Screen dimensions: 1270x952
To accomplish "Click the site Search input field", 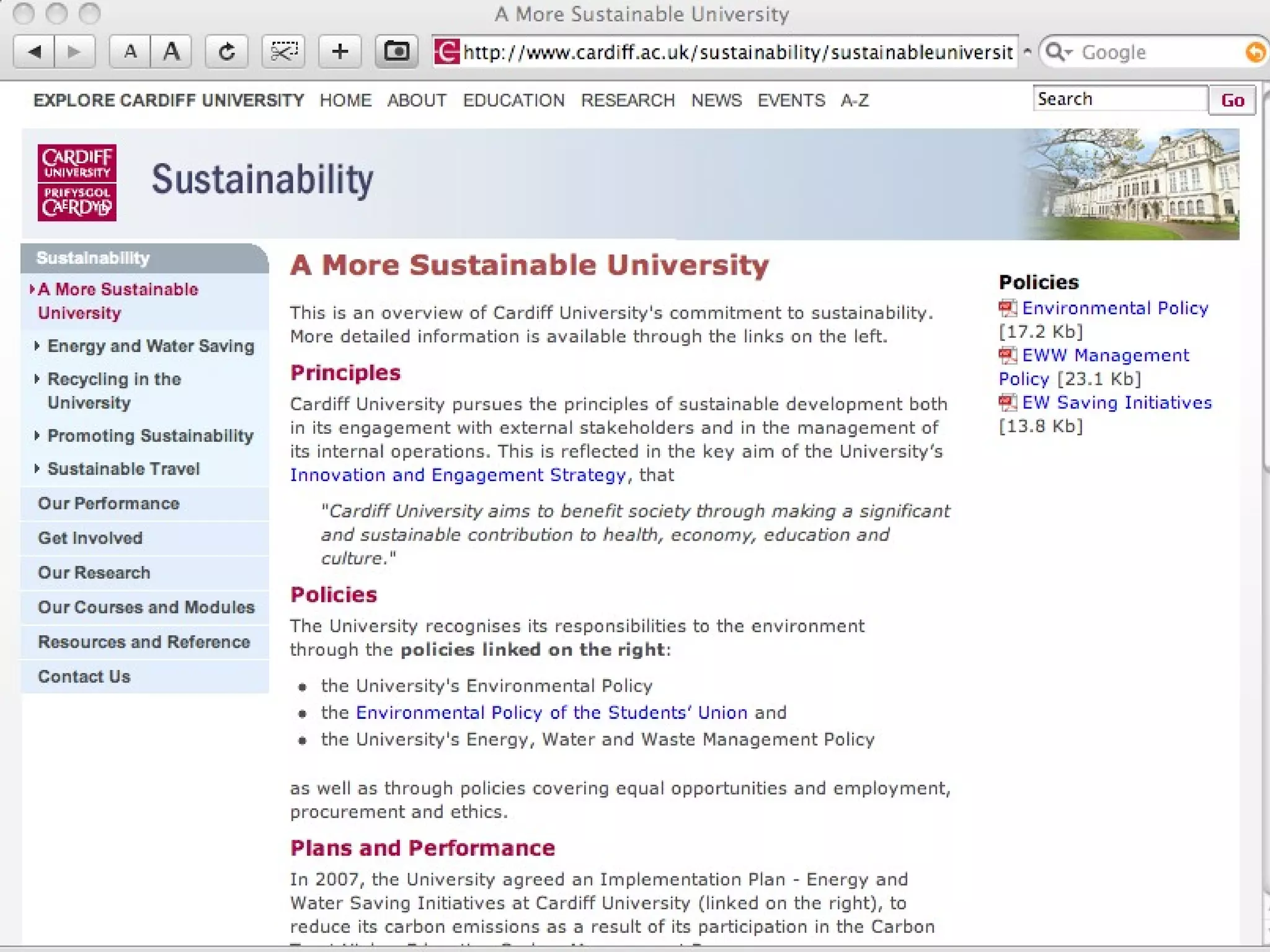I will pyautogui.click(x=1119, y=99).
